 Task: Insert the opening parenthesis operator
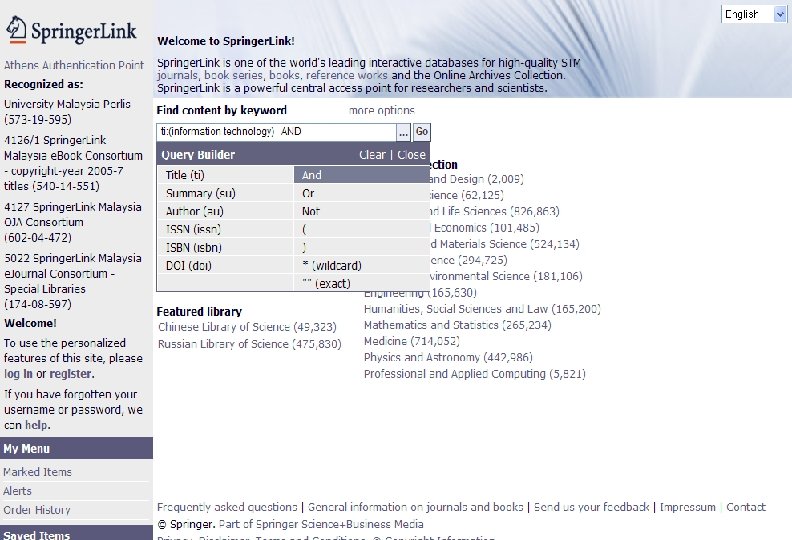[x=362, y=229]
